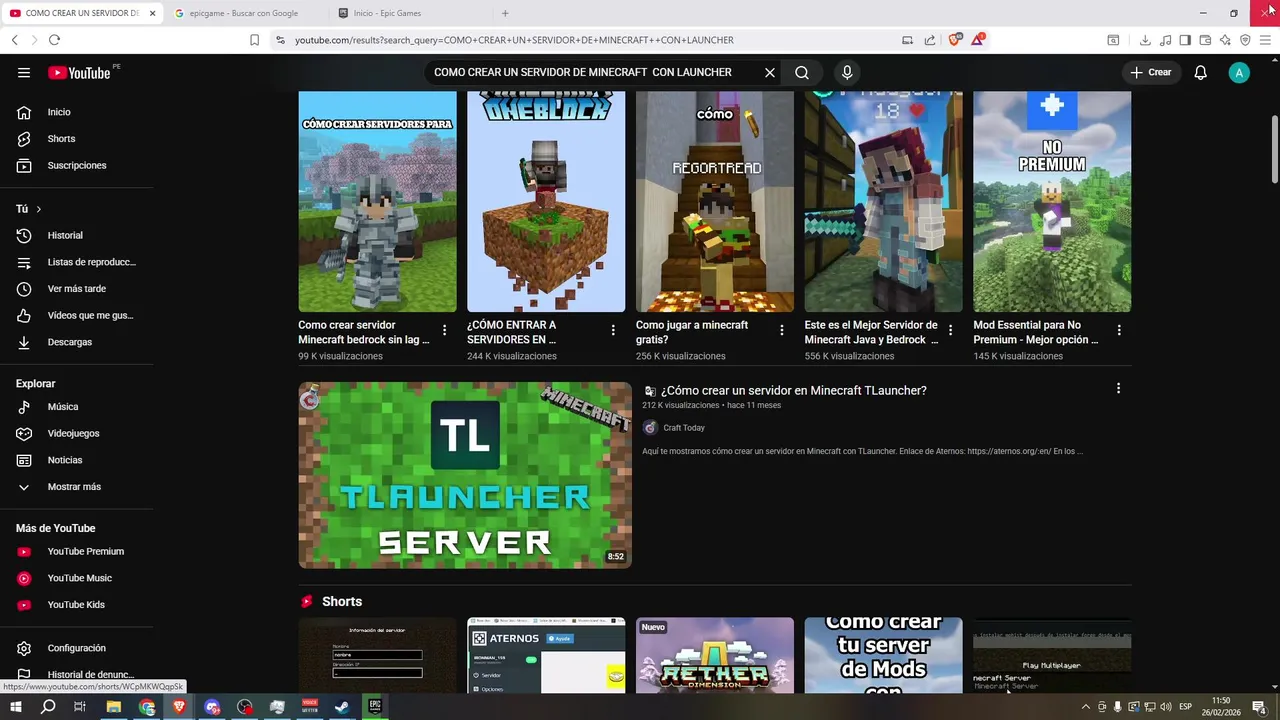The width and height of the screenshot is (1280, 720).
Task: Open options for 'Como jugar a minecraft gratis' short
Action: pyautogui.click(x=782, y=330)
